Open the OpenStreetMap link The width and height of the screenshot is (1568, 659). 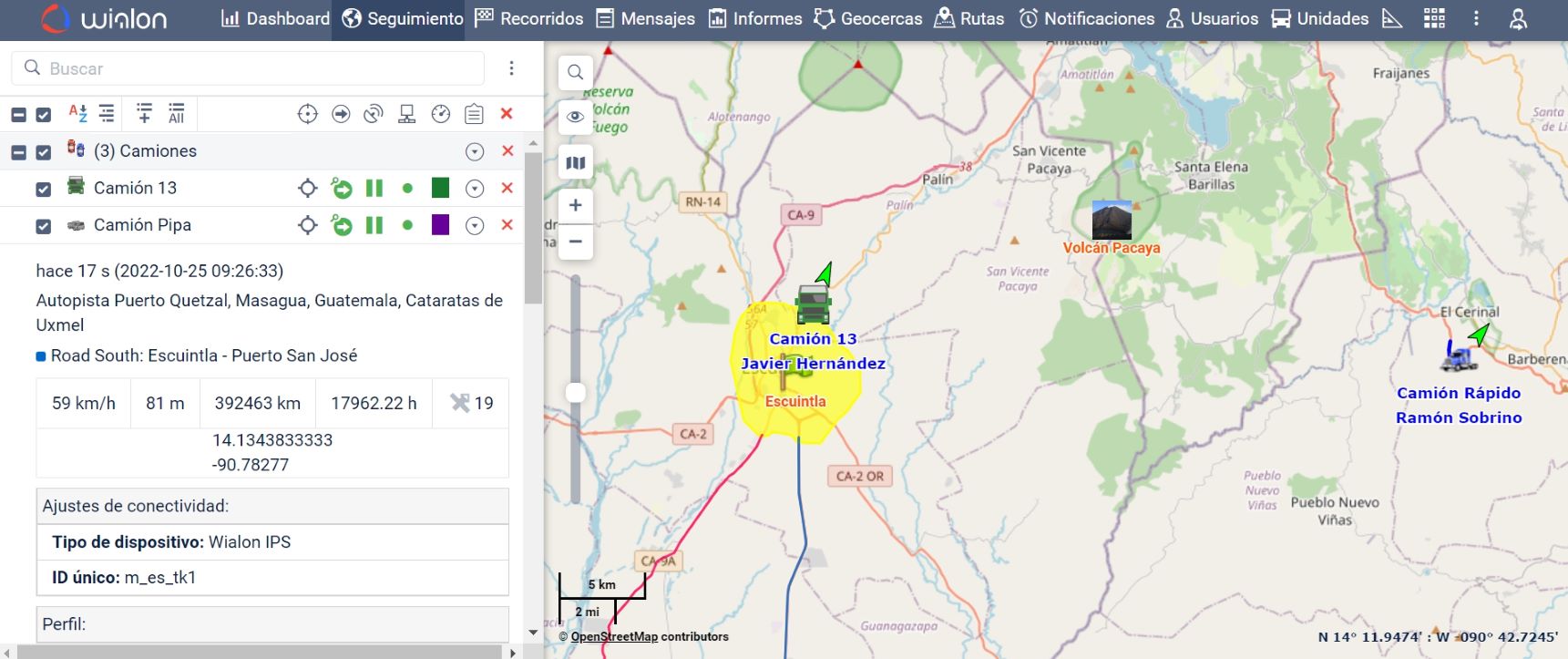point(614,637)
